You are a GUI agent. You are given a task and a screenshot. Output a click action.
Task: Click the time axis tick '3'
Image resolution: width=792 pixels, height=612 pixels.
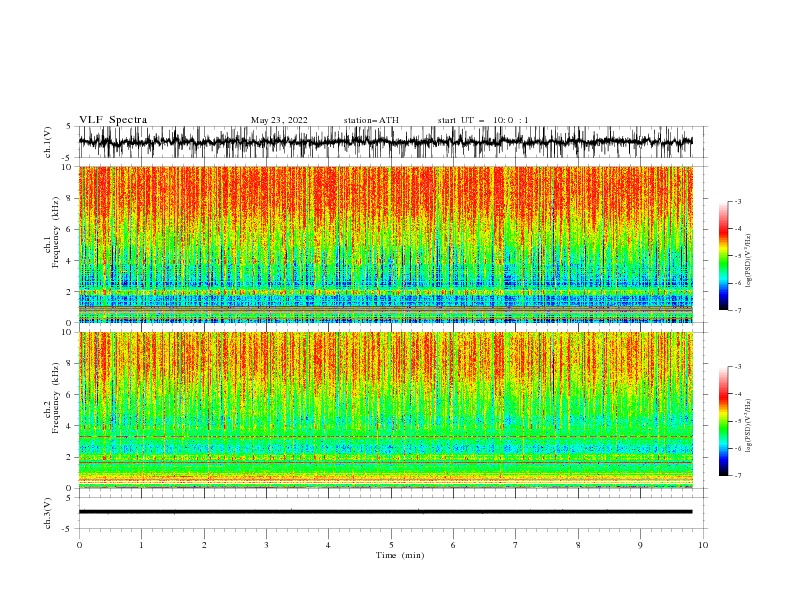[266, 545]
